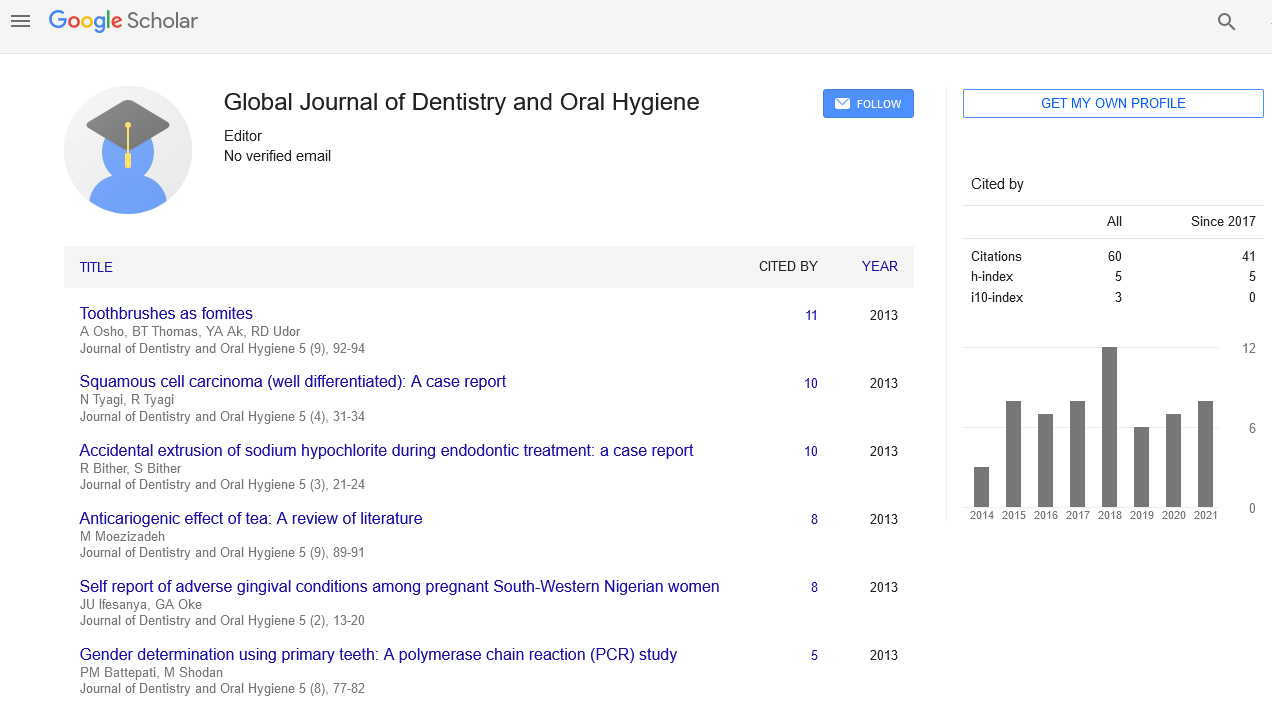Click the Follow button
This screenshot has width=1272, height=701.
(x=868, y=104)
